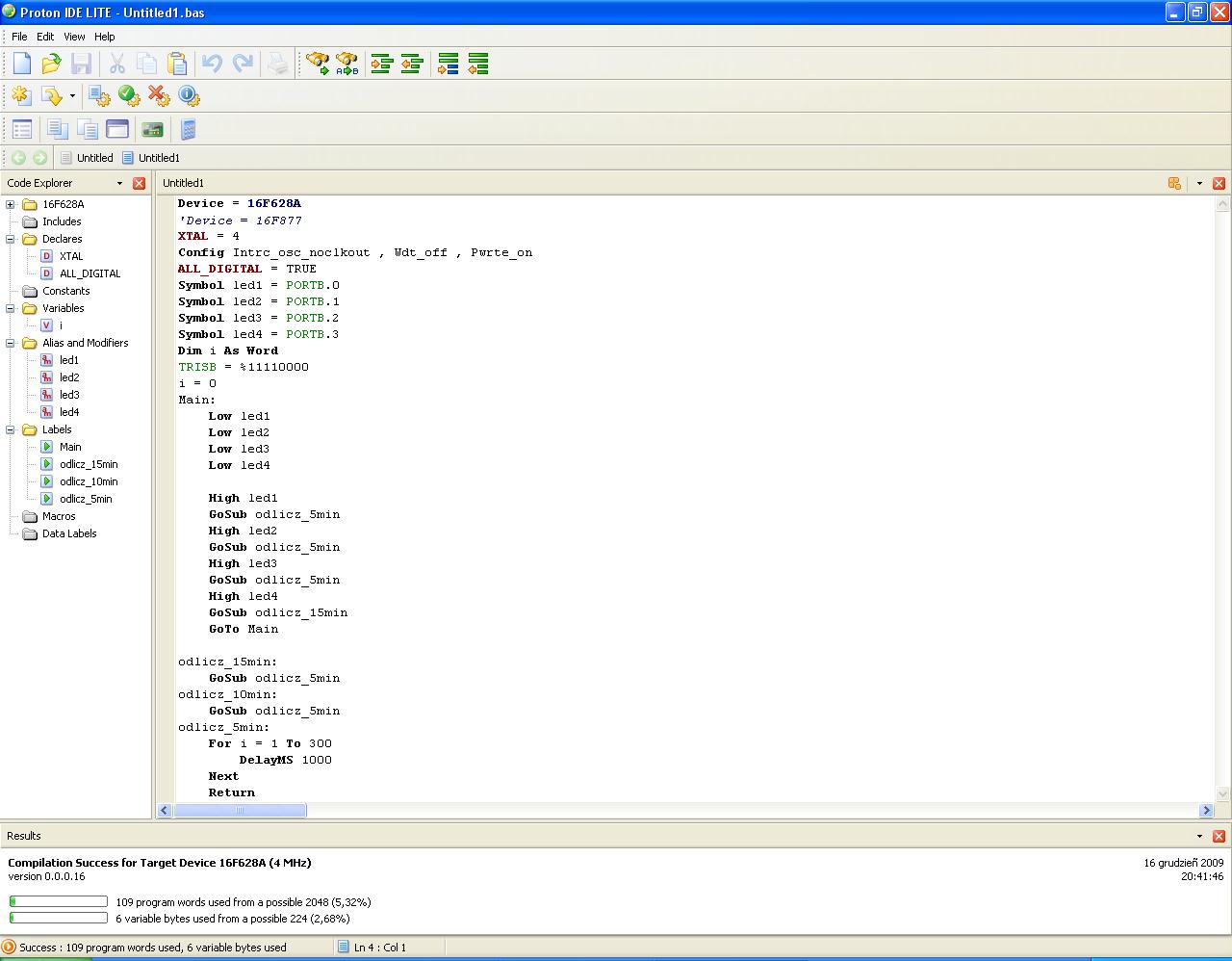Click the editor's vertical scroll down arrow
1232x961 pixels.
(x=1223, y=793)
